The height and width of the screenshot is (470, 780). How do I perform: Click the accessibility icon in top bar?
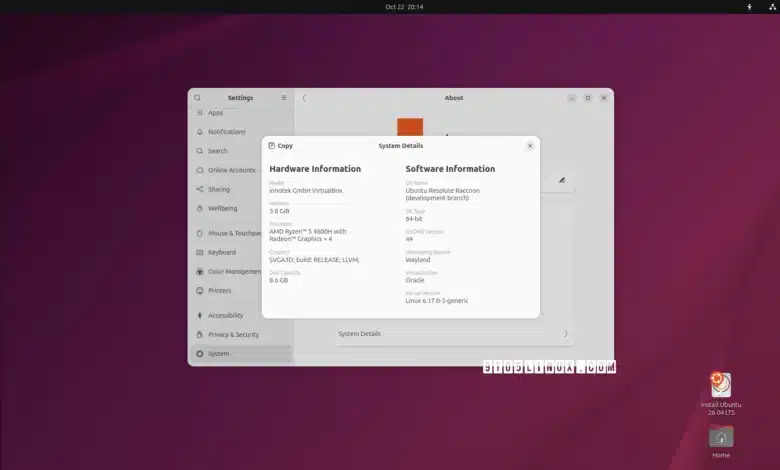click(749, 7)
